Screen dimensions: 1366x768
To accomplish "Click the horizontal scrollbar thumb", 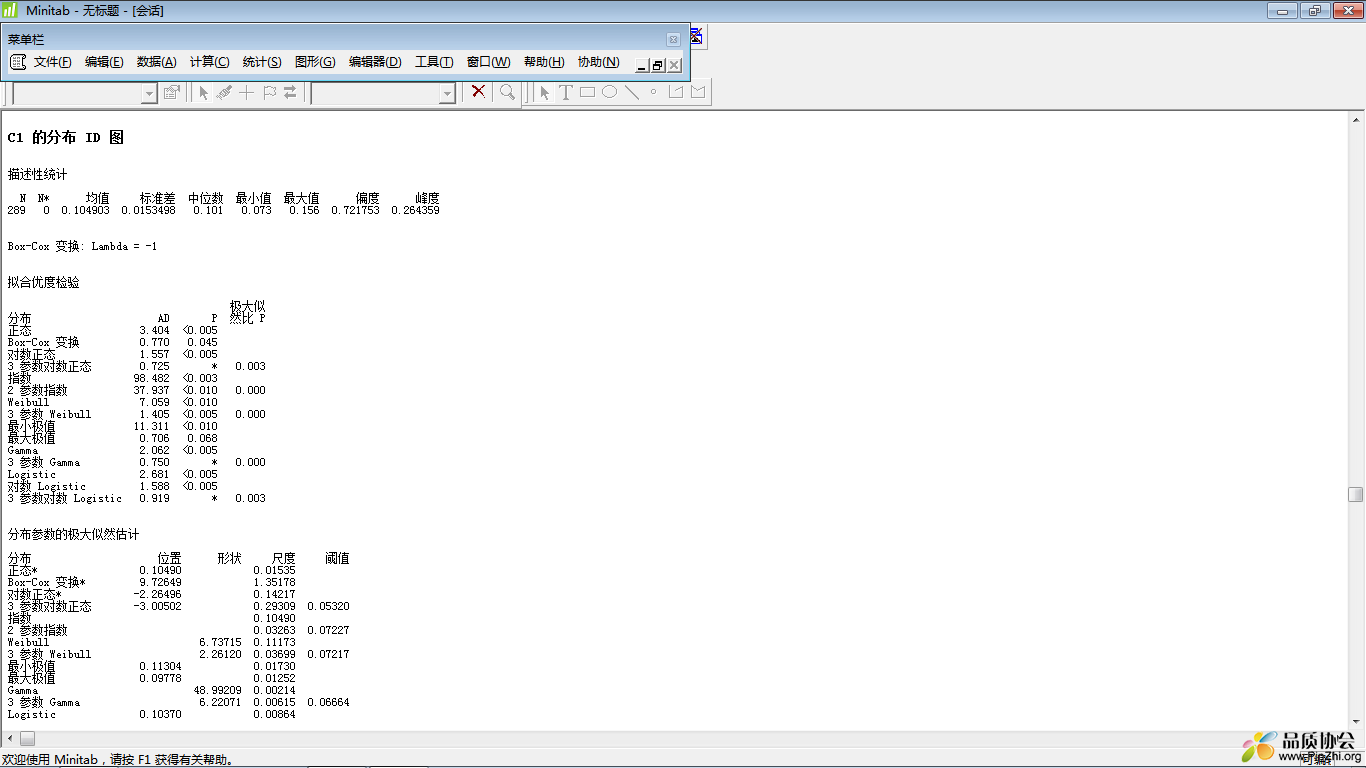I will (x=27, y=738).
